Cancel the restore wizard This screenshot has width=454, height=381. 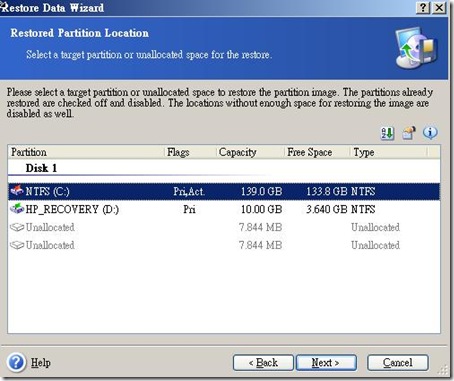(x=398, y=363)
